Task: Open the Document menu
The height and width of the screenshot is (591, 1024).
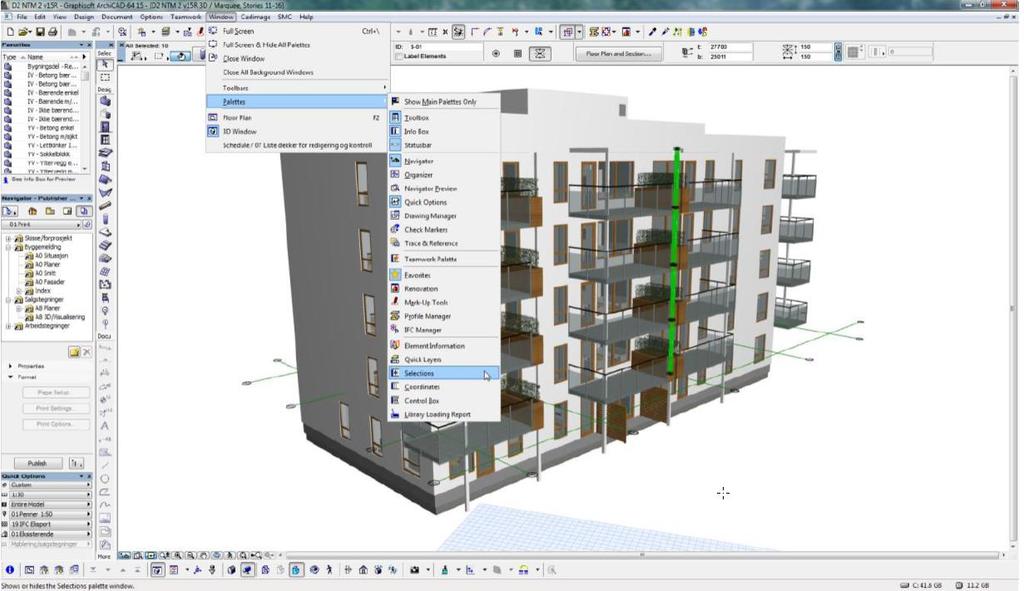Action: (117, 17)
